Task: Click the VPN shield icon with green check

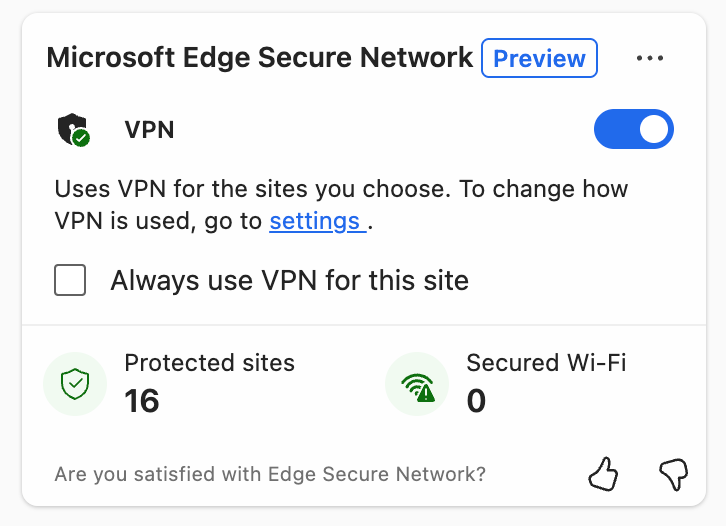Action: pos(73,130)
